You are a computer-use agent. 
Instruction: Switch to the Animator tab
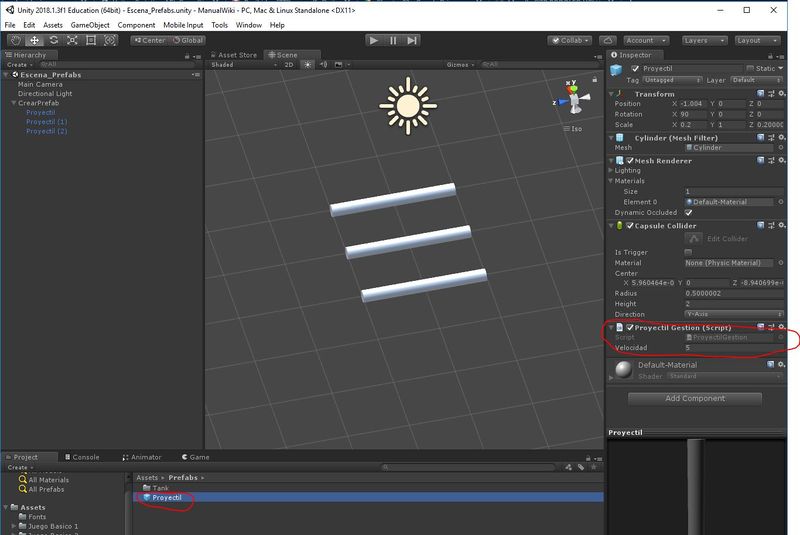(x=142, y=457)
